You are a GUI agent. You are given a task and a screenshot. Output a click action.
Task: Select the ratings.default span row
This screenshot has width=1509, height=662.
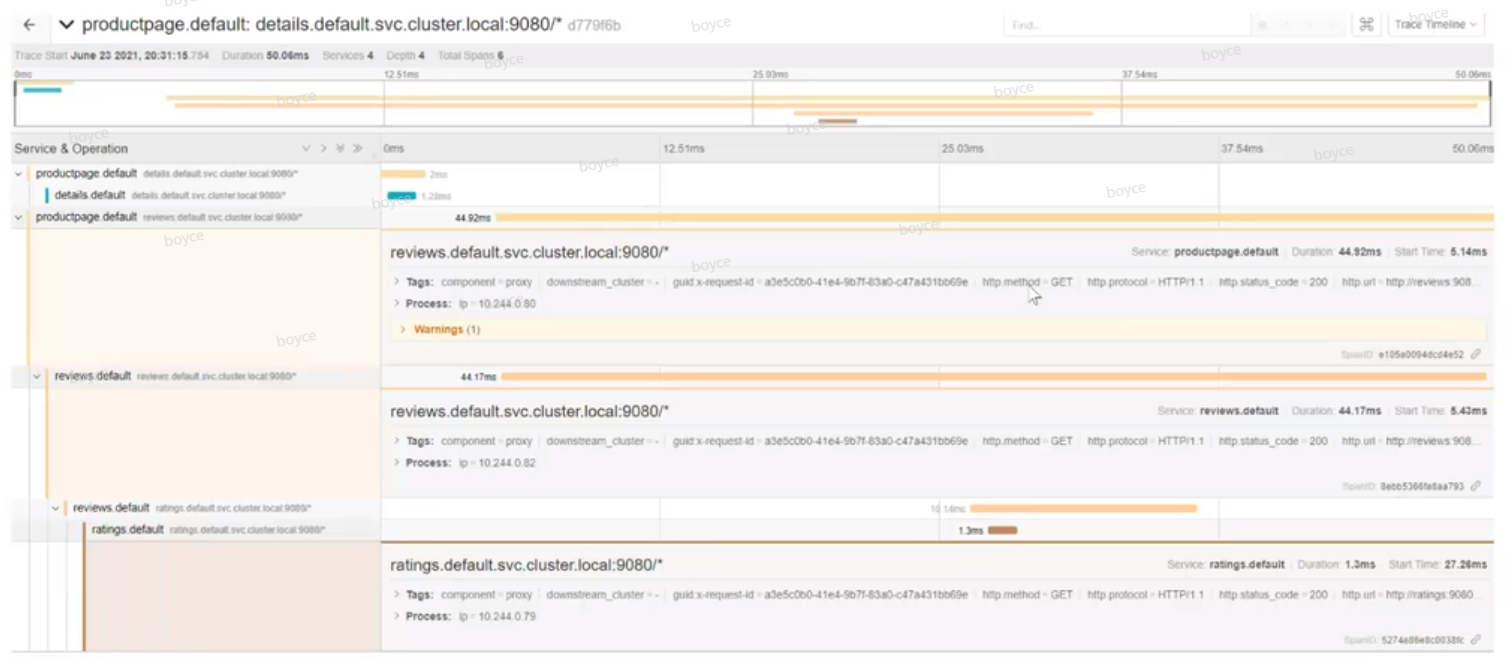[x=127, y=530]
